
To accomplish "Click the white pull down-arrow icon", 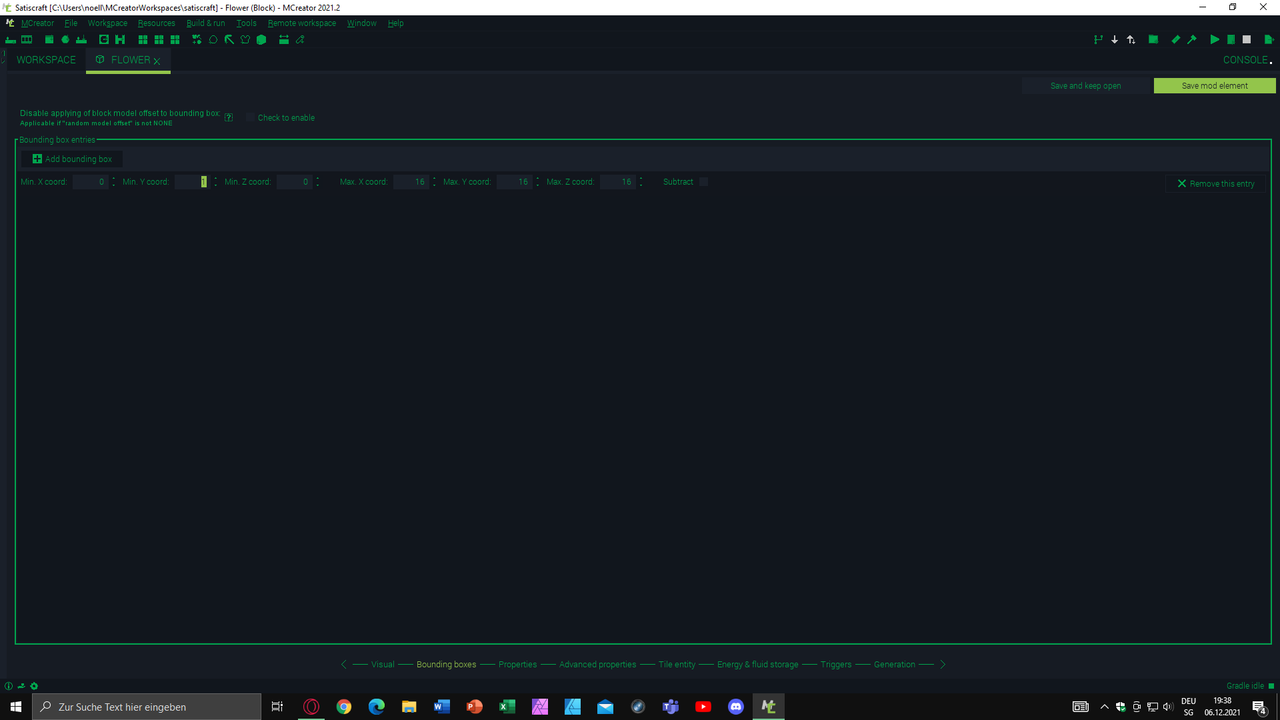I will click(1115, 40).
